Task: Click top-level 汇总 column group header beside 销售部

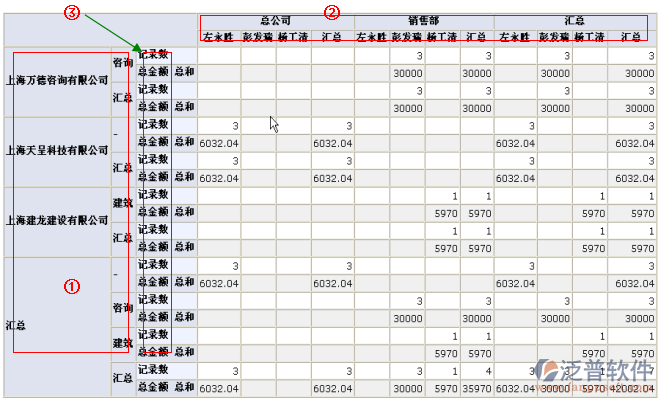Action: click(x=574, y=20)
